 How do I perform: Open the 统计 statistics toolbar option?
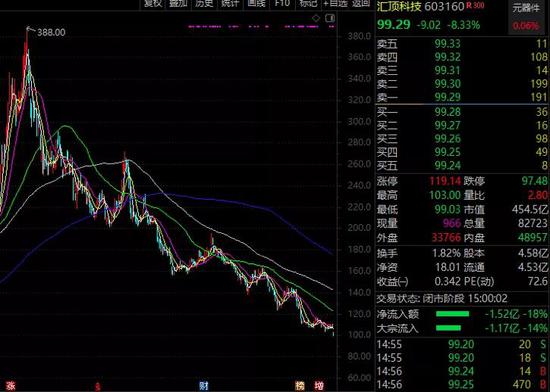click(230, 4)
